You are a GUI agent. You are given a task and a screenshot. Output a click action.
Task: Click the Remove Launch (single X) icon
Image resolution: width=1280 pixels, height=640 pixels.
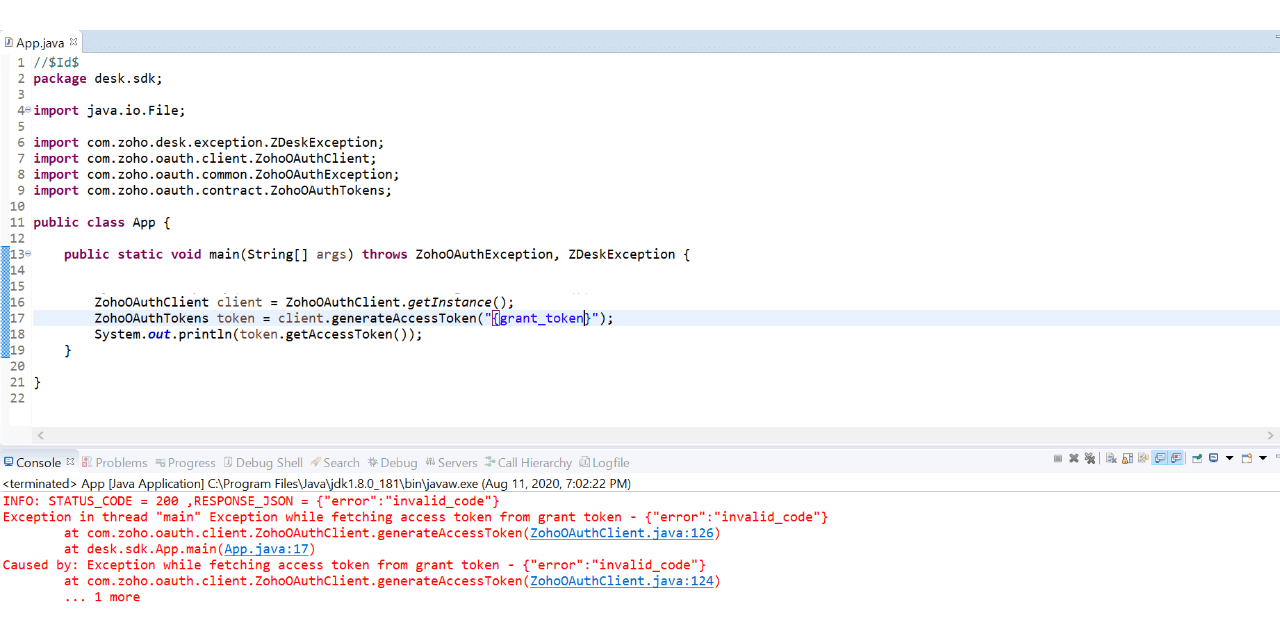1074,458
